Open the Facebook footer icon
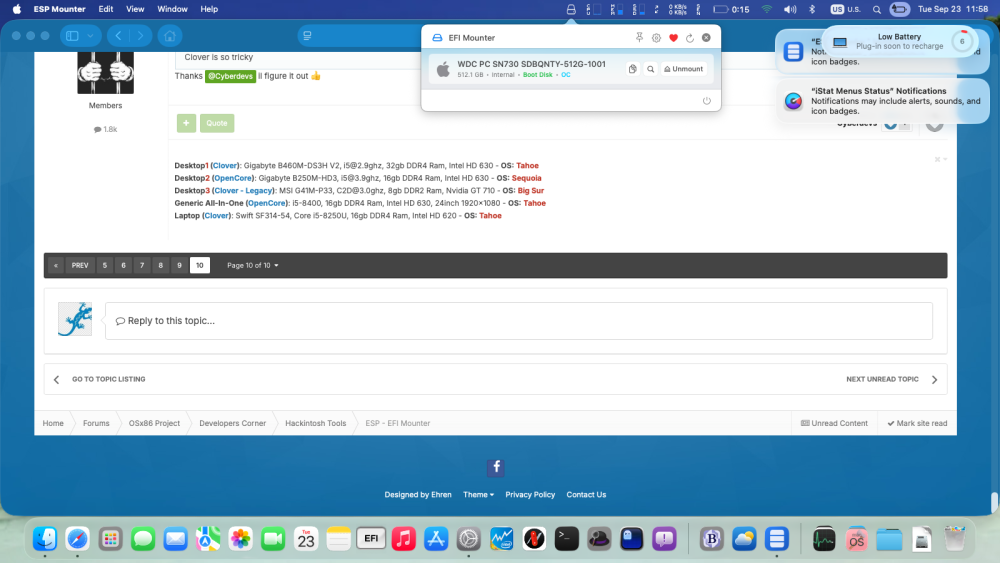The height and width of the screenshot is (563, 1000). click(x=496, y=467)
